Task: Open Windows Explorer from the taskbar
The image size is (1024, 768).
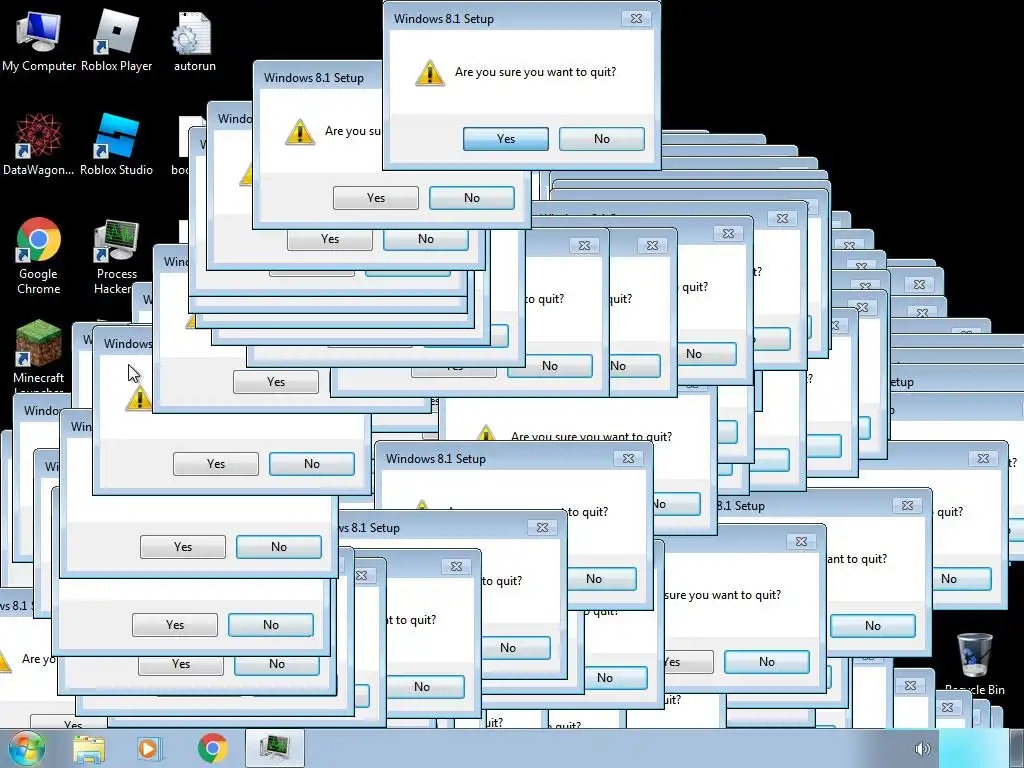Action: (x=89, y=748)
